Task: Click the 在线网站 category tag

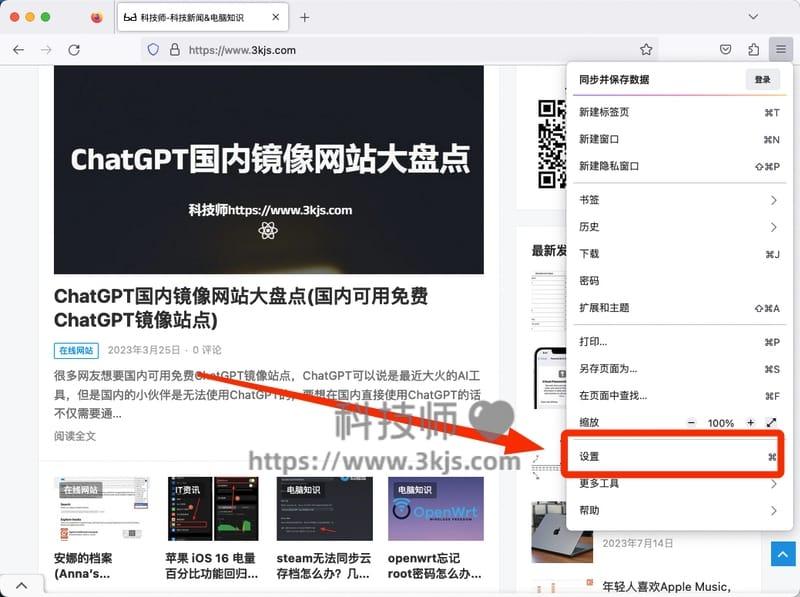Action: (76, 351)
